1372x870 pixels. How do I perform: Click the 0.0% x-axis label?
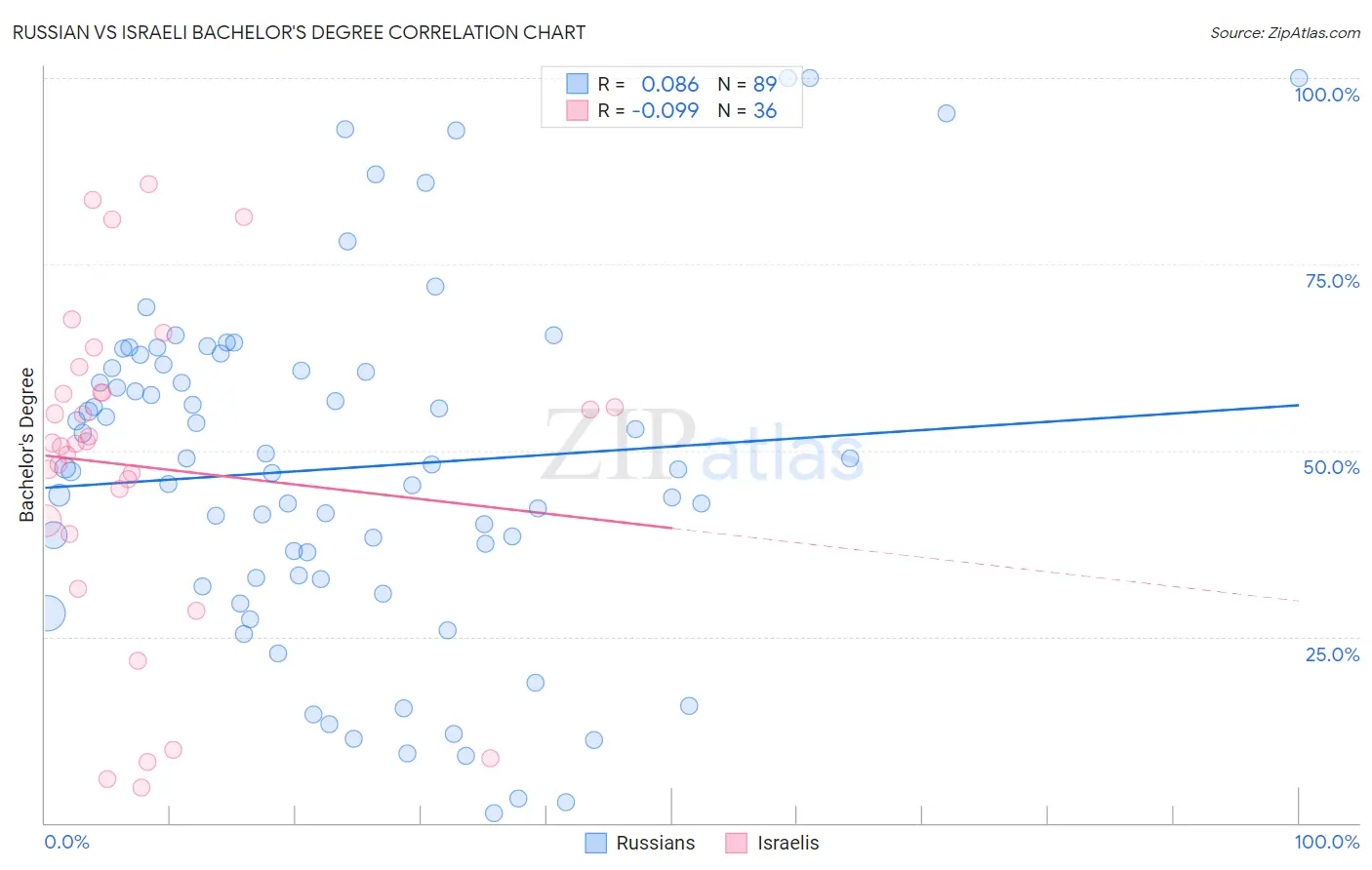(x=67, y=842)
